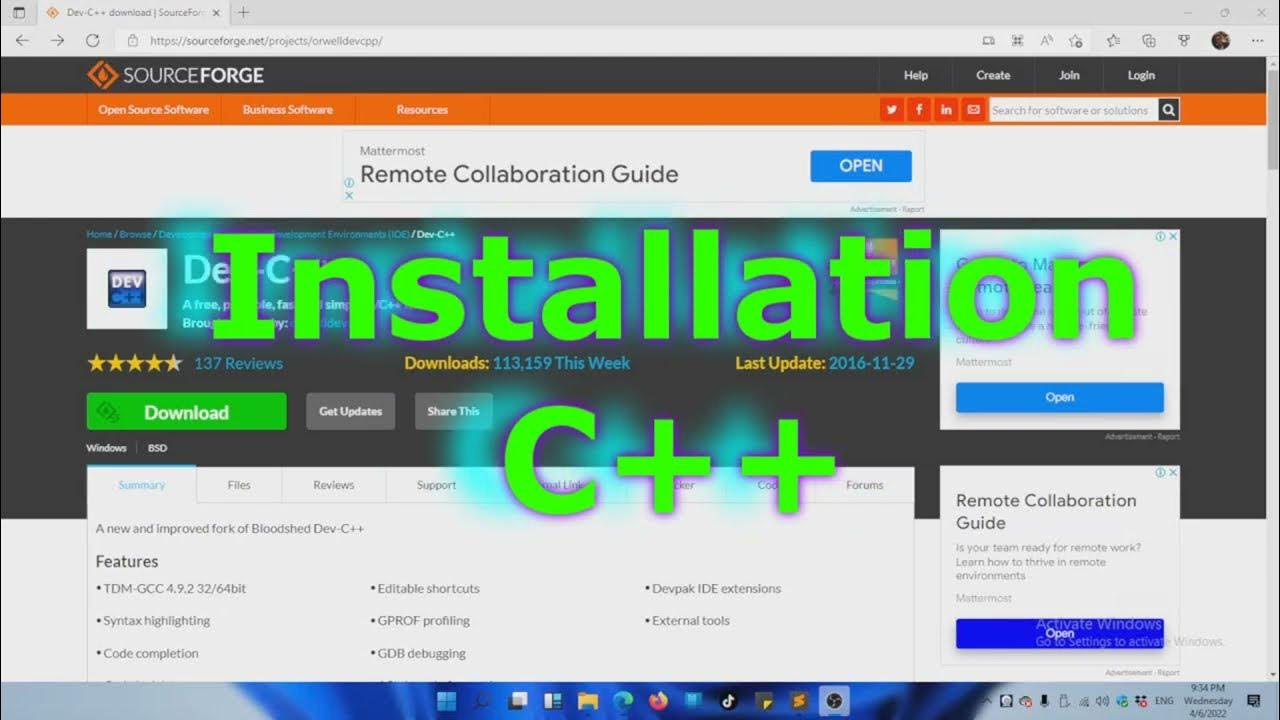Open Edge settings and more menu
Viewport: 1280px width, 720px height.
click(x=1257, y=41)
